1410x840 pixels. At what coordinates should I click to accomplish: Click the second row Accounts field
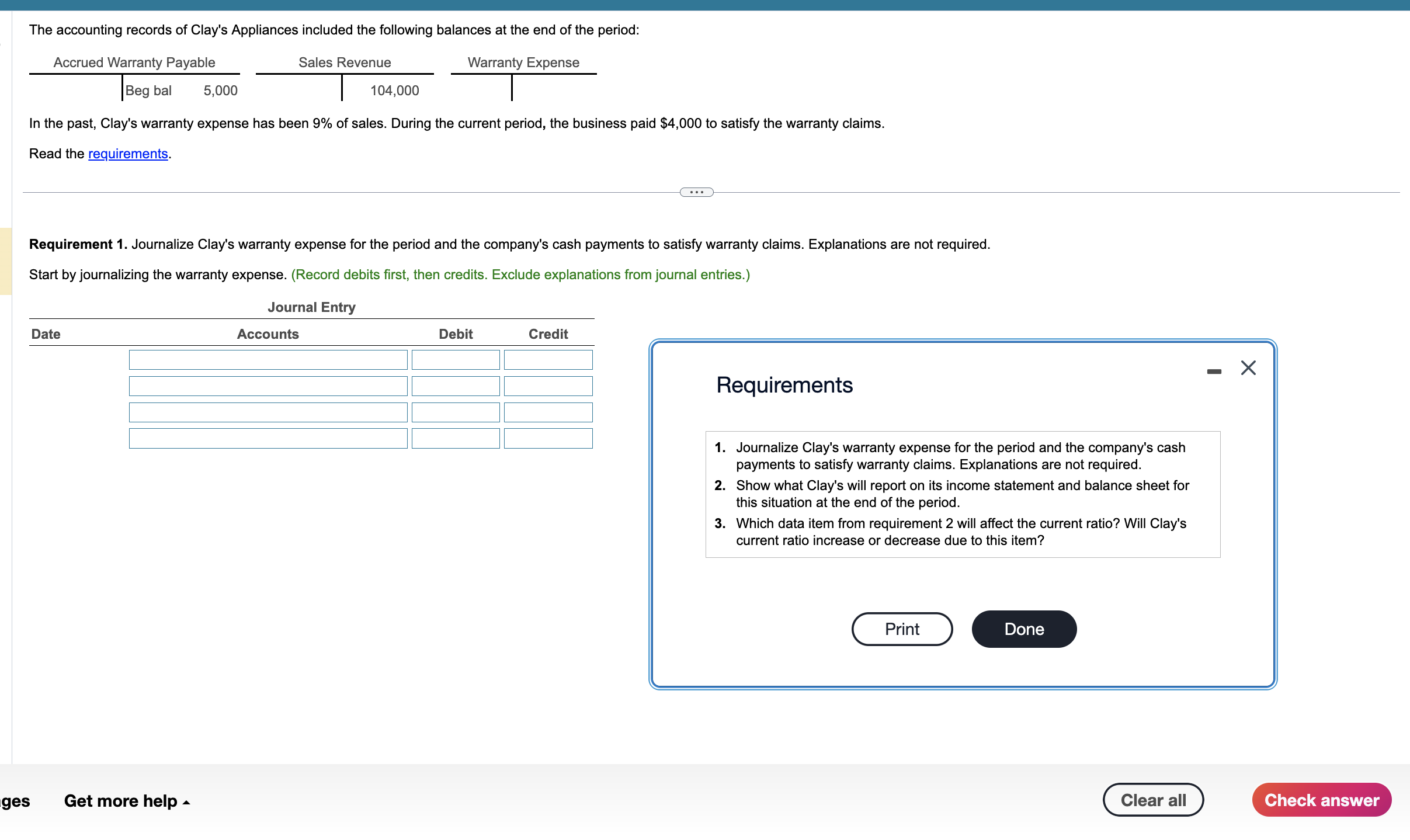[268, 386]
